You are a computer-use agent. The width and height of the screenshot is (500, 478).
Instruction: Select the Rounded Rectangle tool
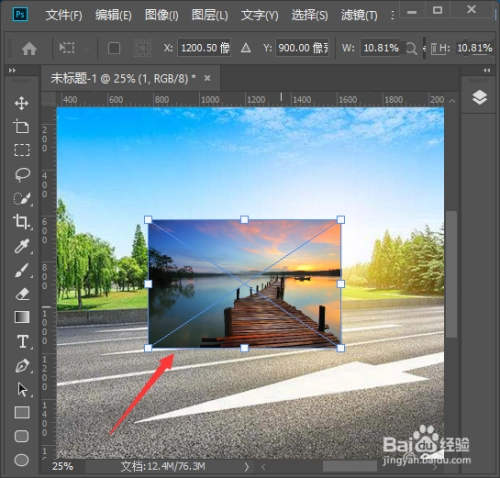click(22, 436)
